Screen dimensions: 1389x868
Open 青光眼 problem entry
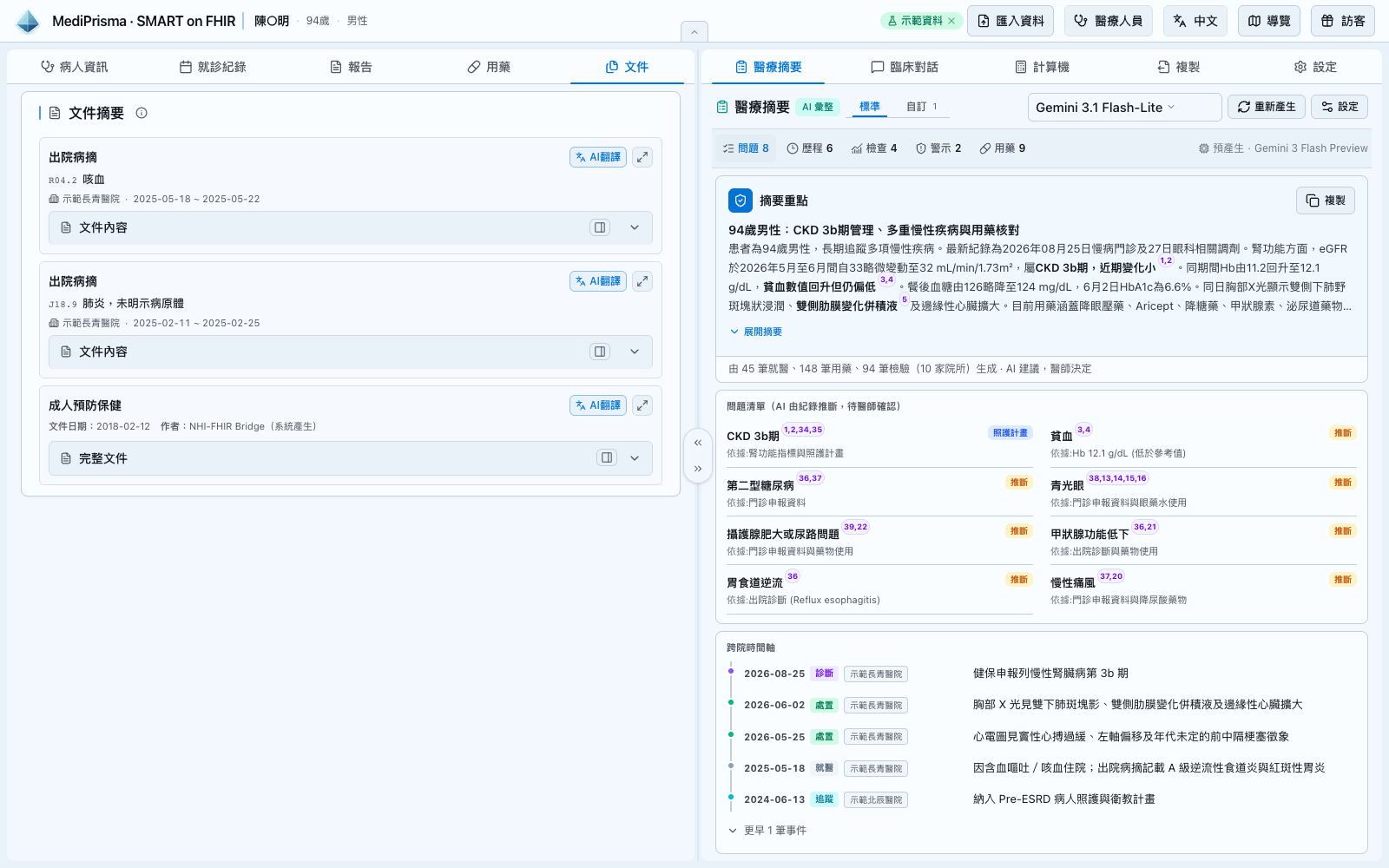[x=1203, y=492]
